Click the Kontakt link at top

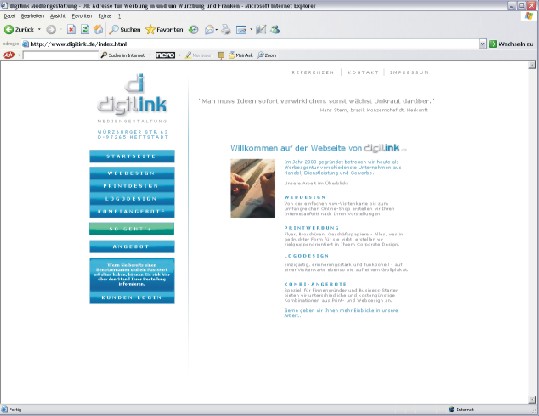(x=363, y=73)
